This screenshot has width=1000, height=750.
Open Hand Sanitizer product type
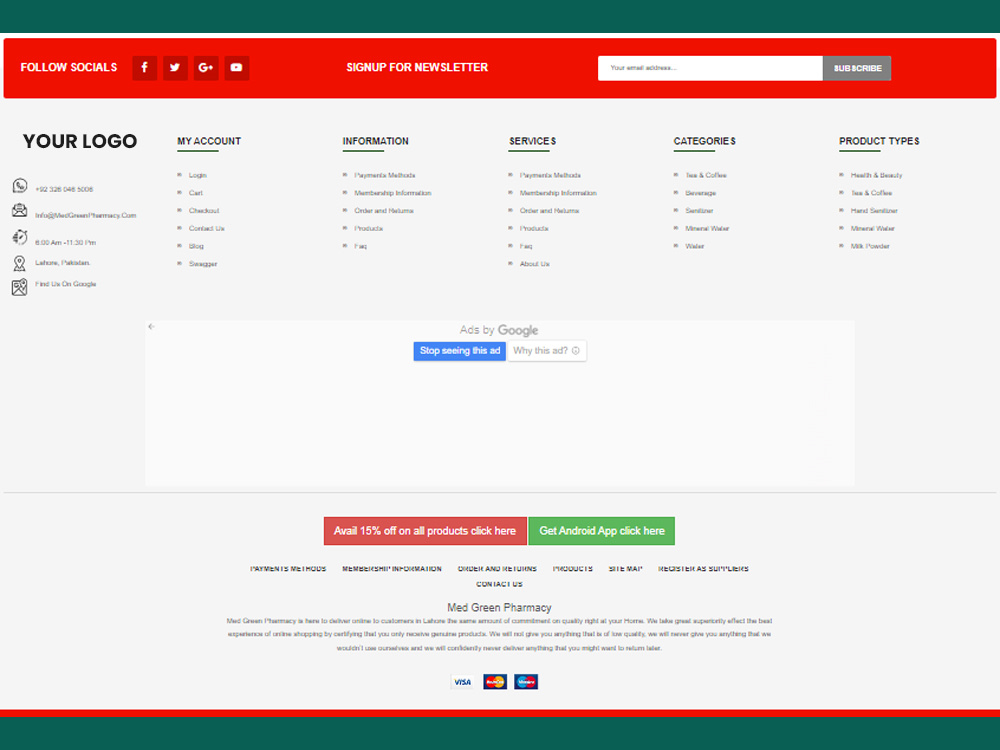(874, 211)
